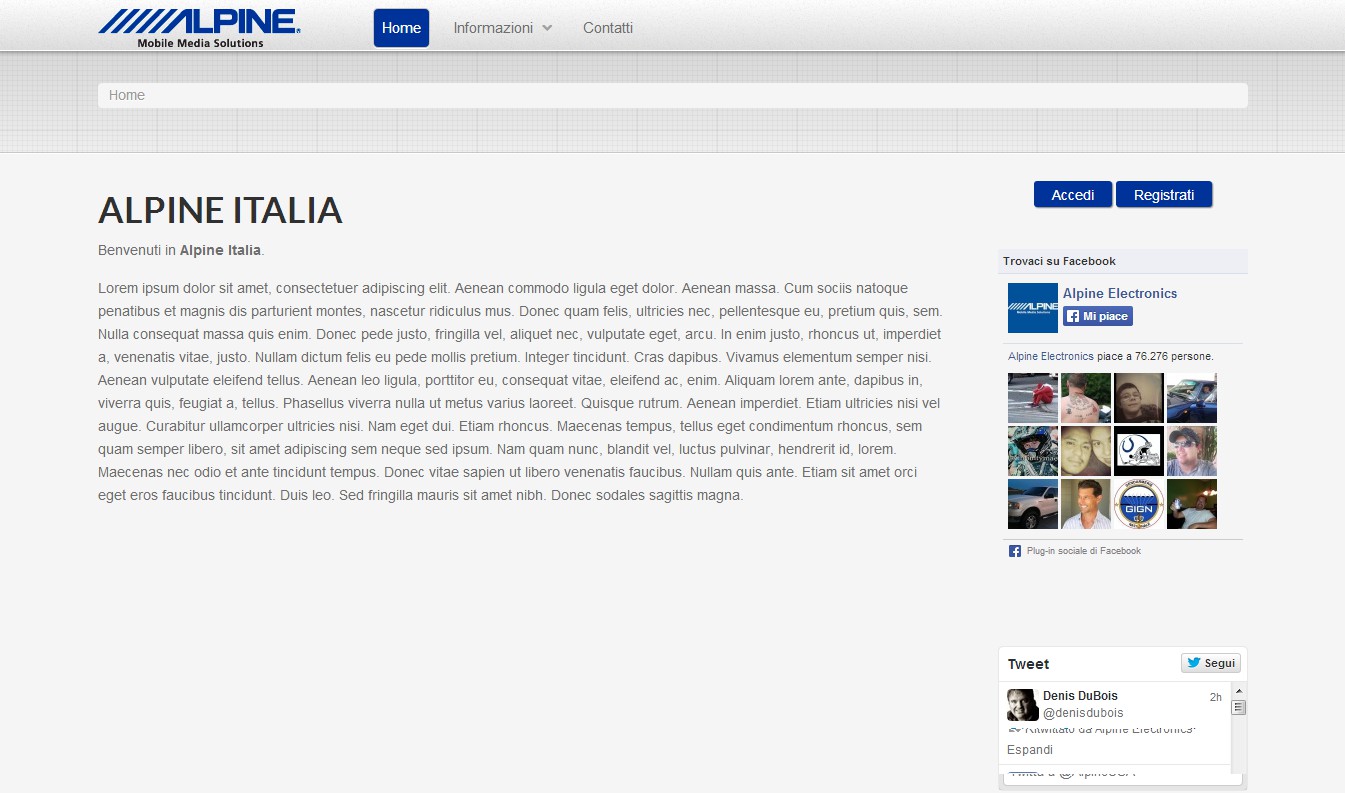Image resolution: width=1345 pixels, height=793 pixels.
Task: Click the tweet list scrollbar thumb
Action: pos(1238,707)
